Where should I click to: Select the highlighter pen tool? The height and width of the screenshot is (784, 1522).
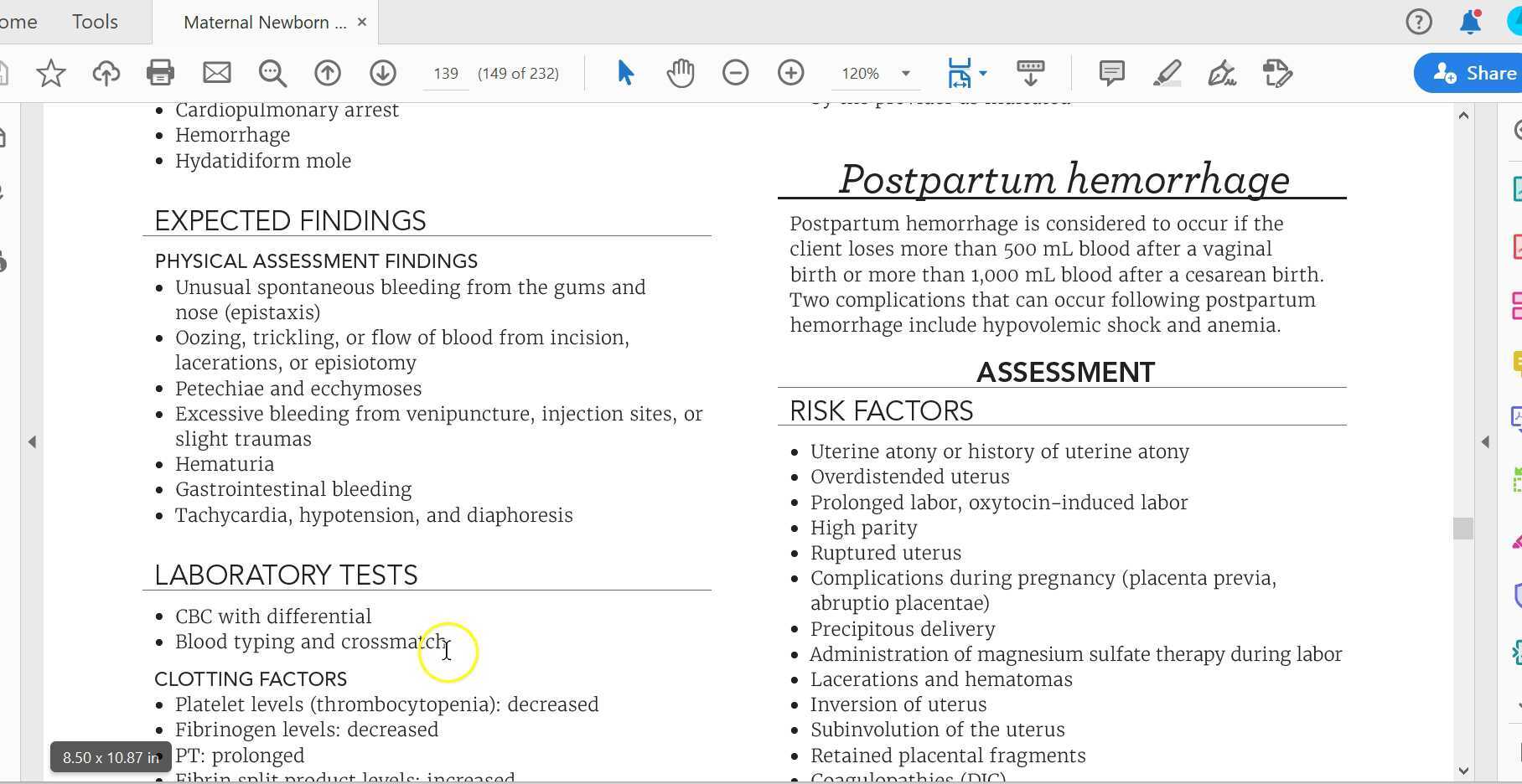(x=1167, y=74)
